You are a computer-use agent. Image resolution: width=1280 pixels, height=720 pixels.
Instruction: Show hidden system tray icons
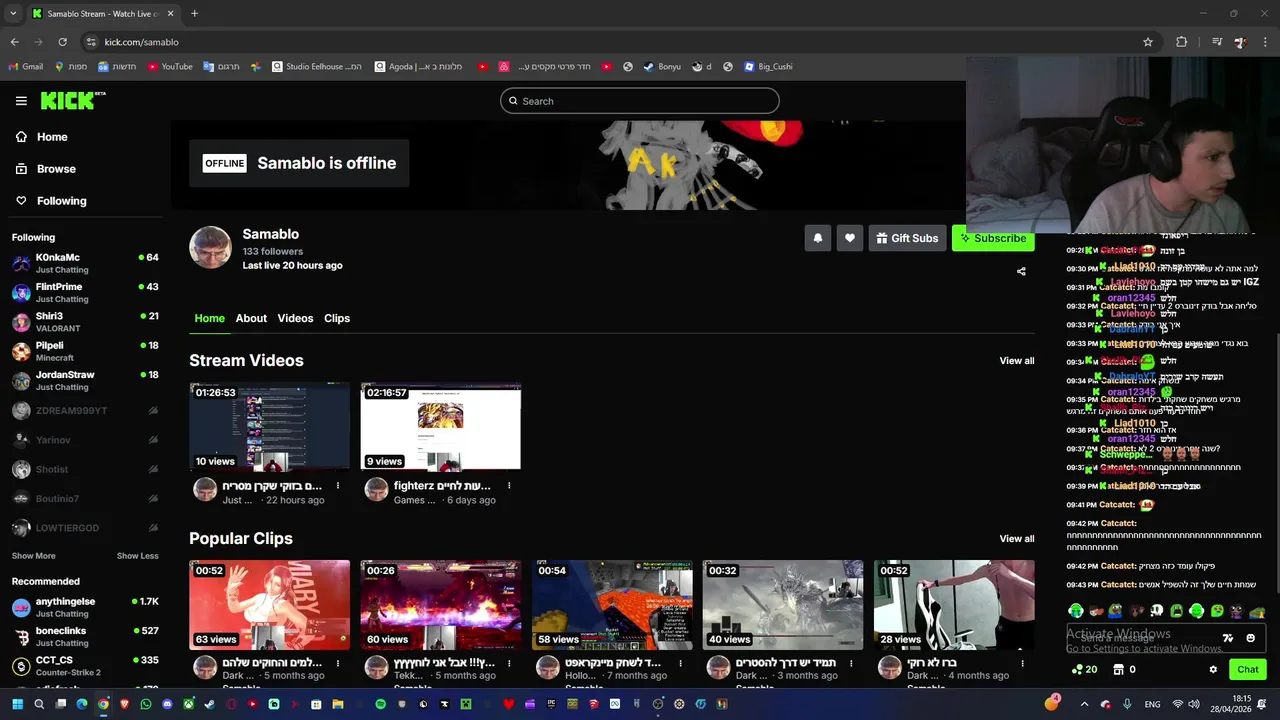point(1084,704)
